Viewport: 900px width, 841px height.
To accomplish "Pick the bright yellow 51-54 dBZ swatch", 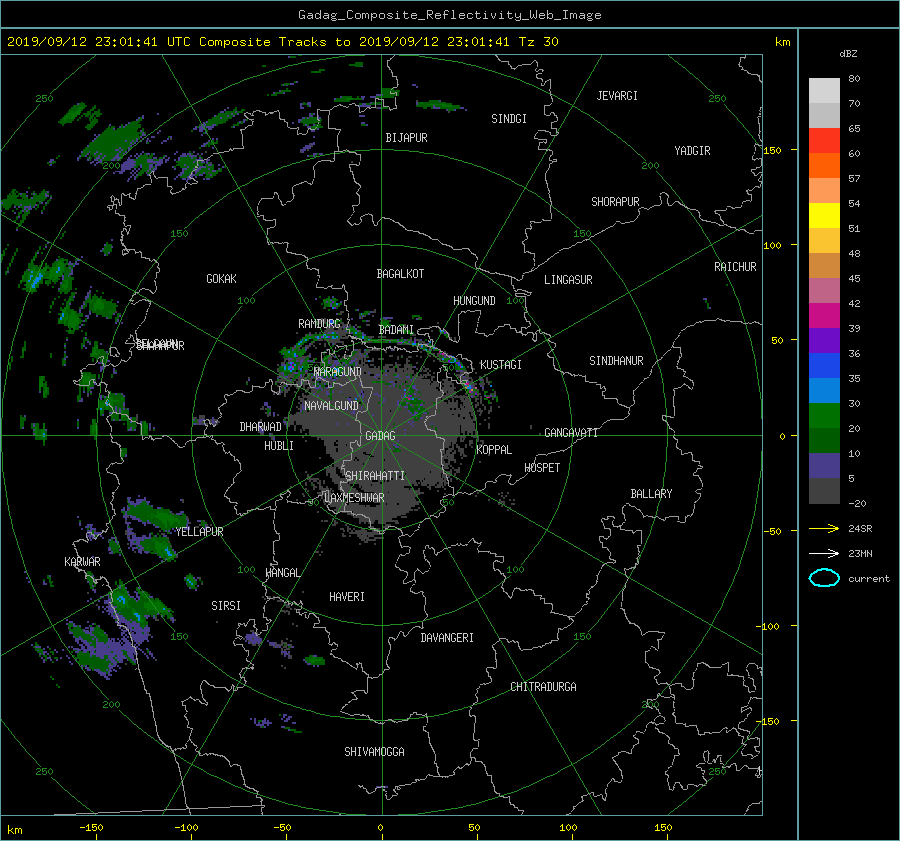I will (824, 215).
